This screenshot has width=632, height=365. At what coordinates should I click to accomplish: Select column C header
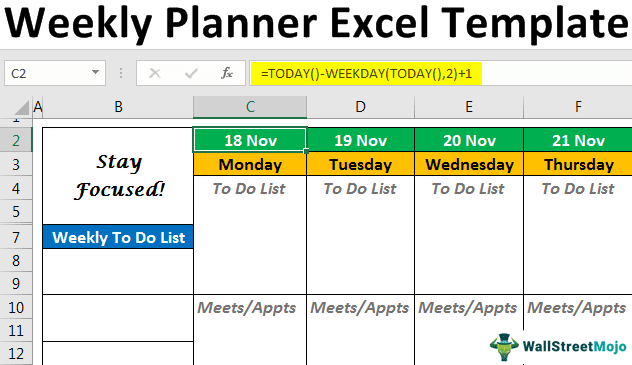250,107
